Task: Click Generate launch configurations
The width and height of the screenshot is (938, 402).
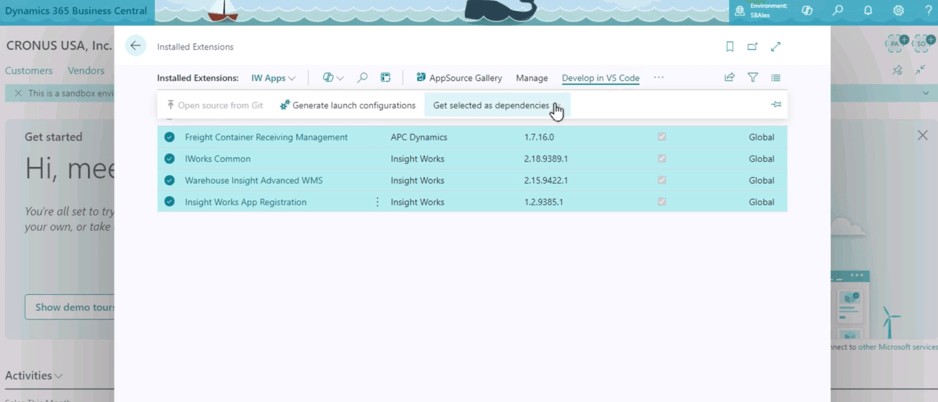Action: click(348, 105)
